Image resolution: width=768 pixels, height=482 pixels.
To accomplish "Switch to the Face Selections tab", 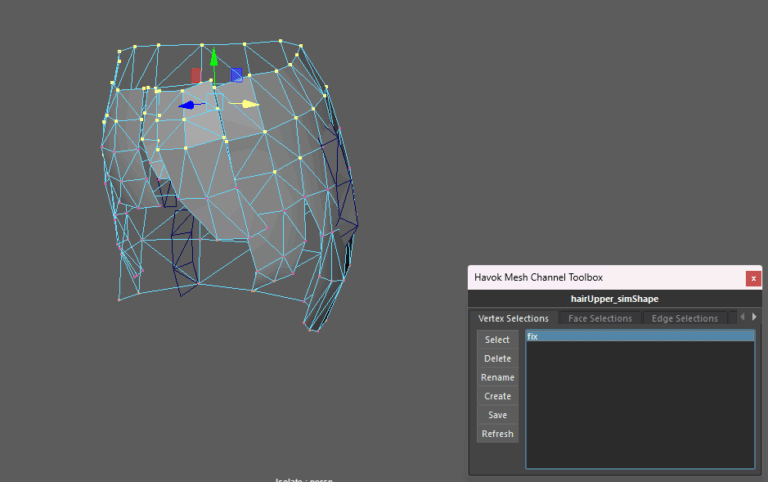I will click(x=600, y=318).
